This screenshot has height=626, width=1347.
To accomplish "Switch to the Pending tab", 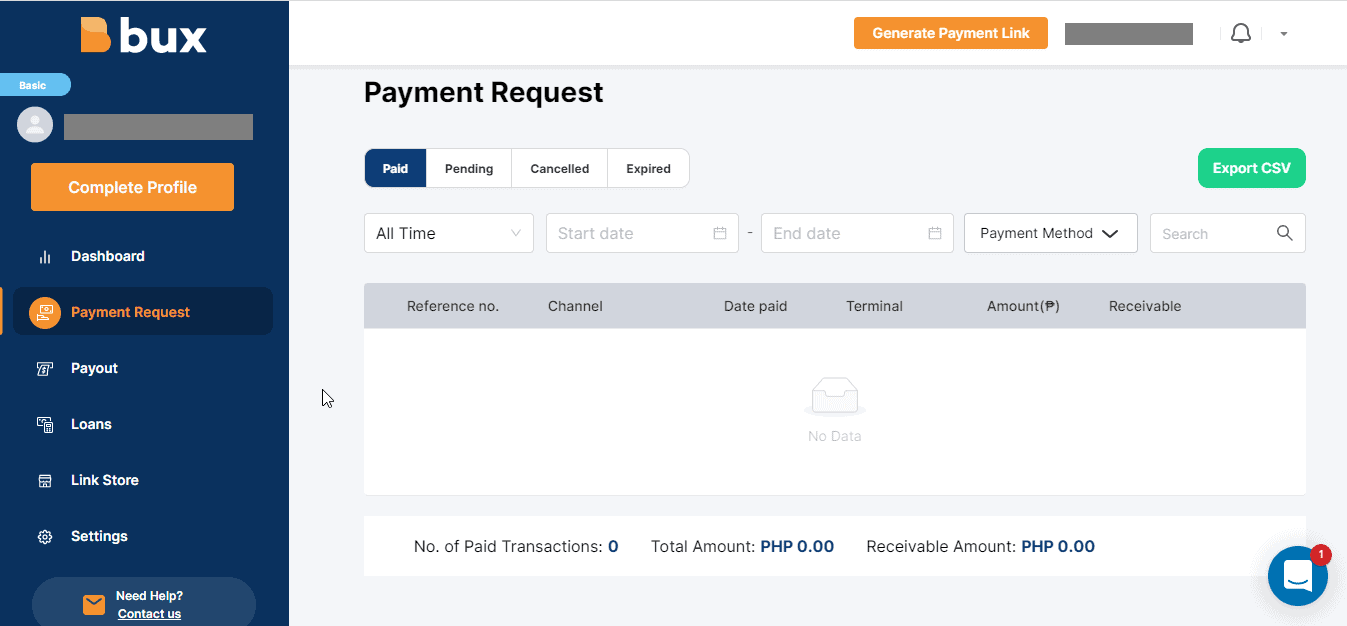I will 468,168.
